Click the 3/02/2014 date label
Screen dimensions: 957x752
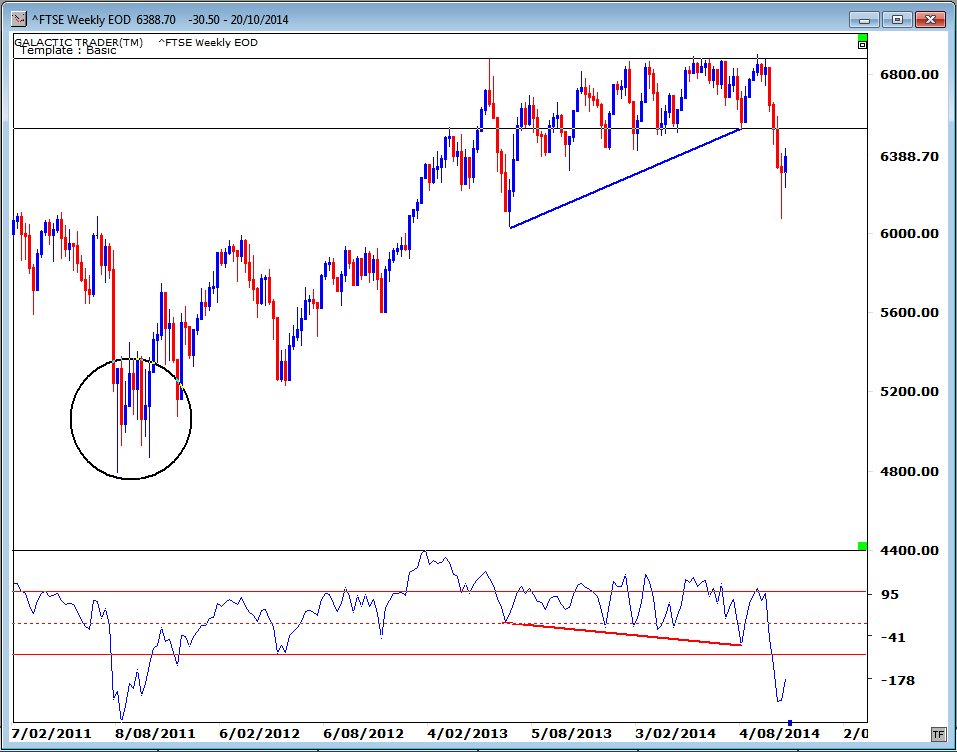[676, 734]
